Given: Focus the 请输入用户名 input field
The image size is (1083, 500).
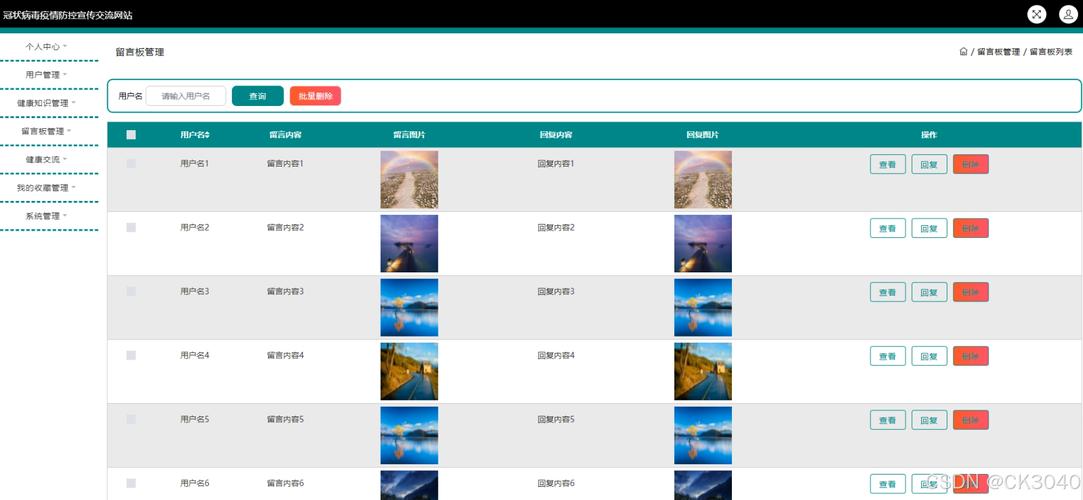Looking at the screenshot, I should pyautogui.click(x=186, y=96).
